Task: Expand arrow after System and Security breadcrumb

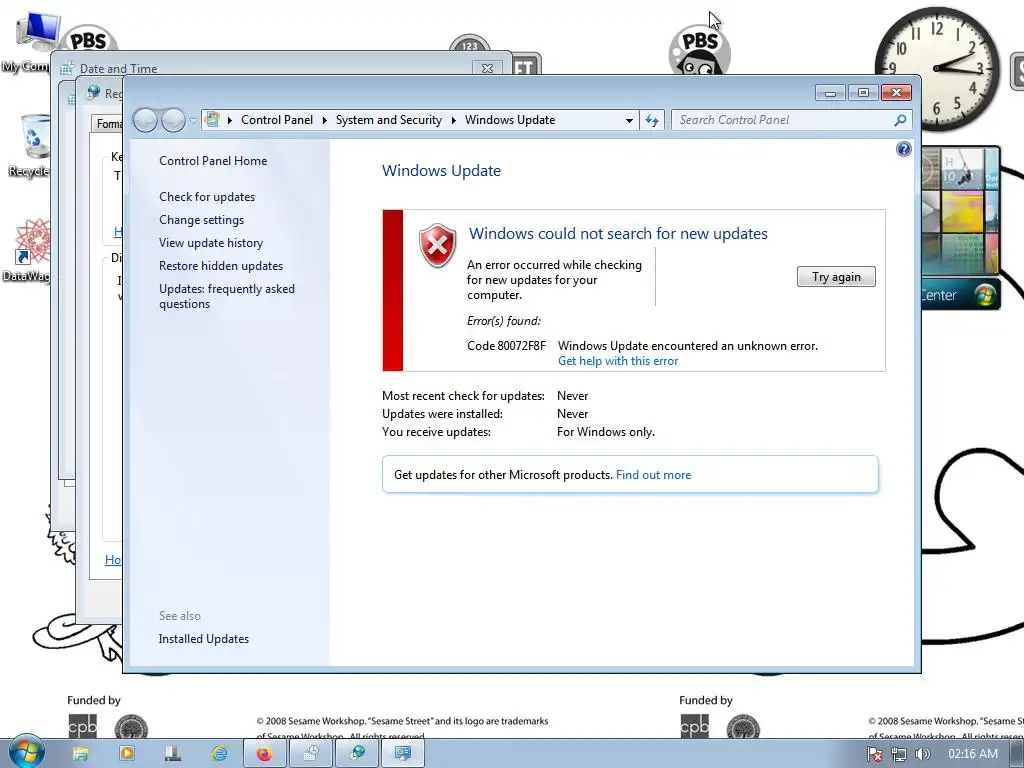Action: [x=453, y=120]
